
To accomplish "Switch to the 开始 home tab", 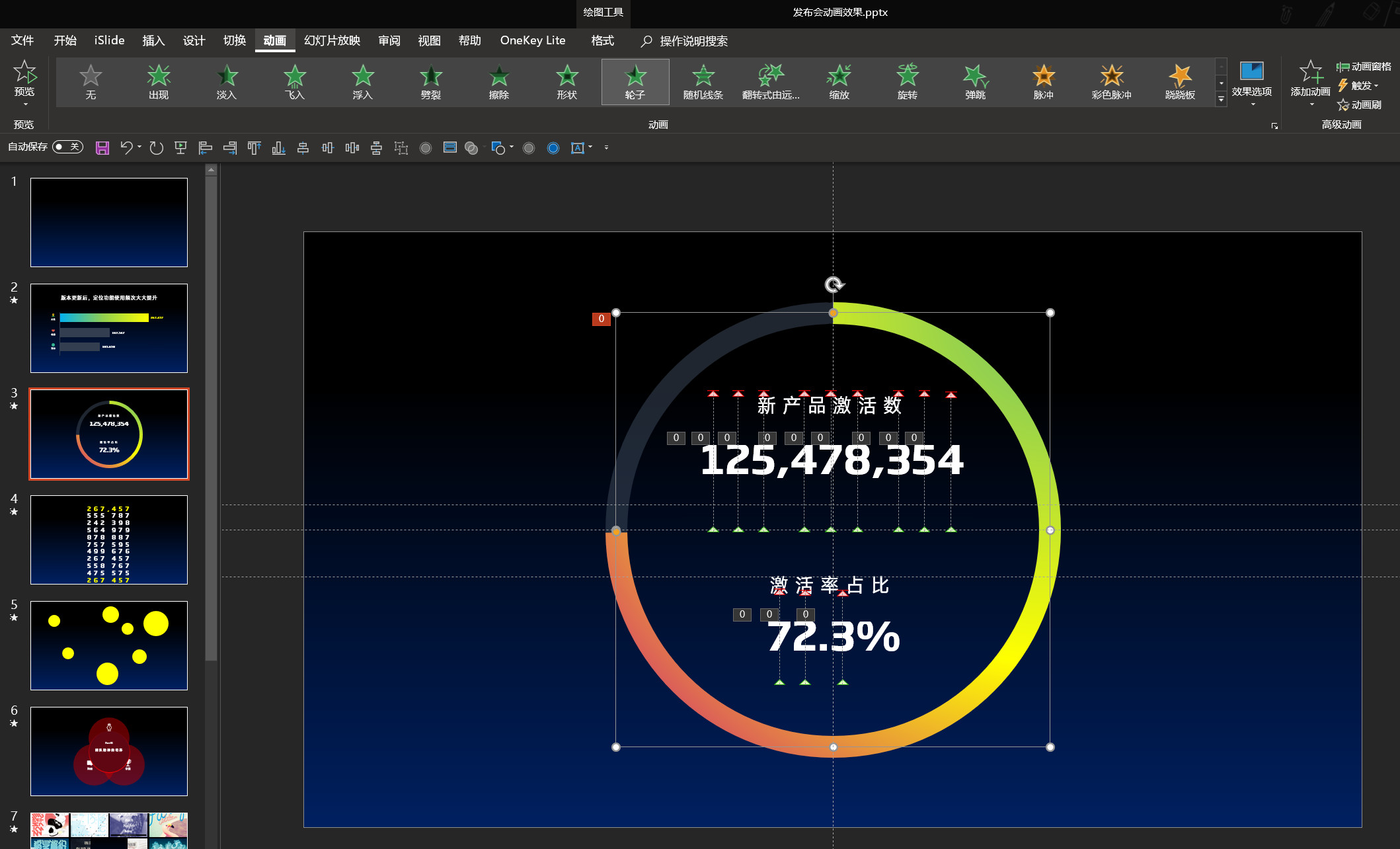I will tap(65, 40).
